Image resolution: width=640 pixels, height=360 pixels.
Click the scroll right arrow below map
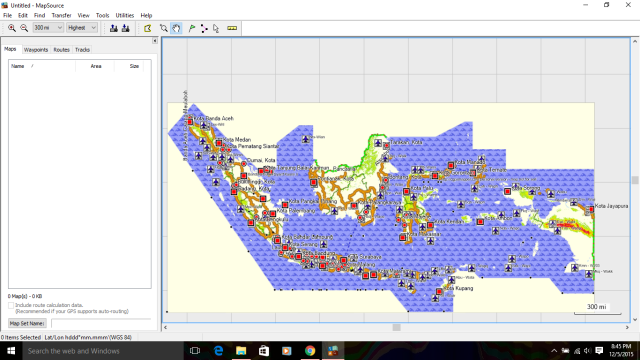pos(627,327)
